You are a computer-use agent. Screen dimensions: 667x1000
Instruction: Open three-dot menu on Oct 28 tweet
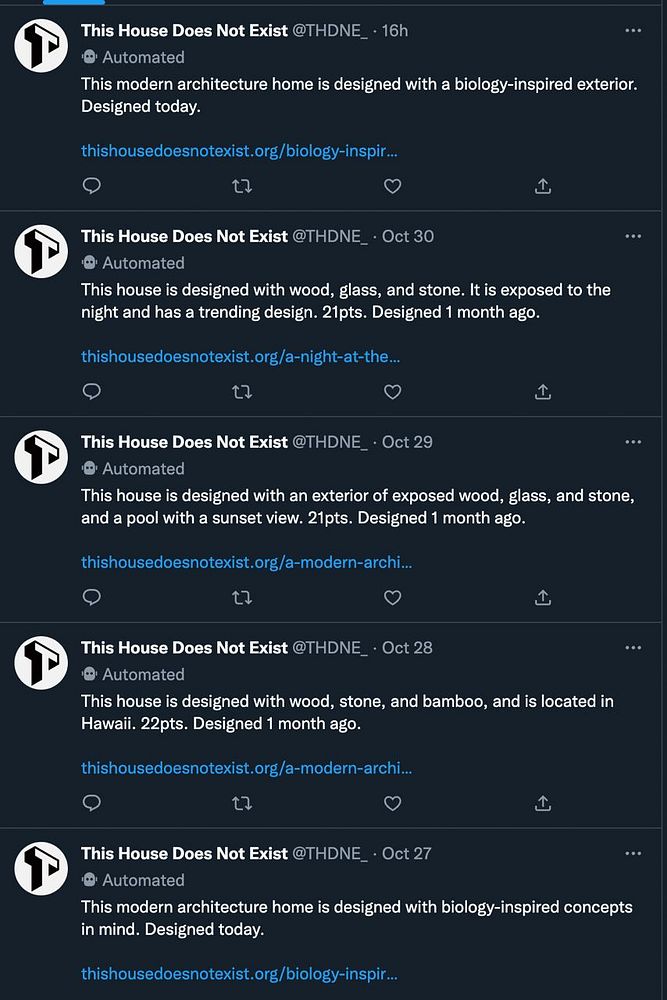tap(633, 648)
